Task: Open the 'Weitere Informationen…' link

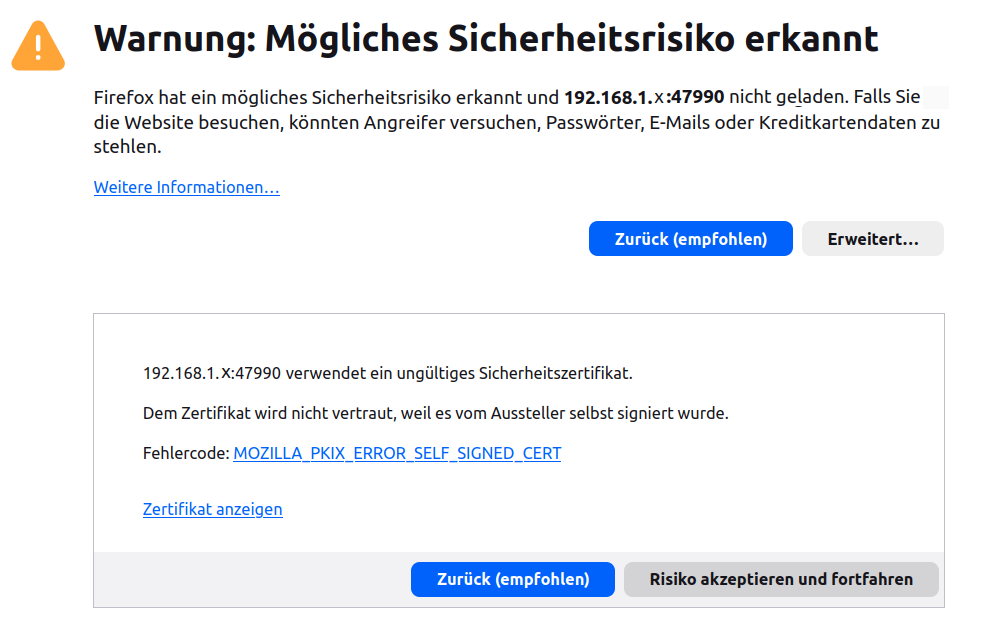Action: click(187, 187)
